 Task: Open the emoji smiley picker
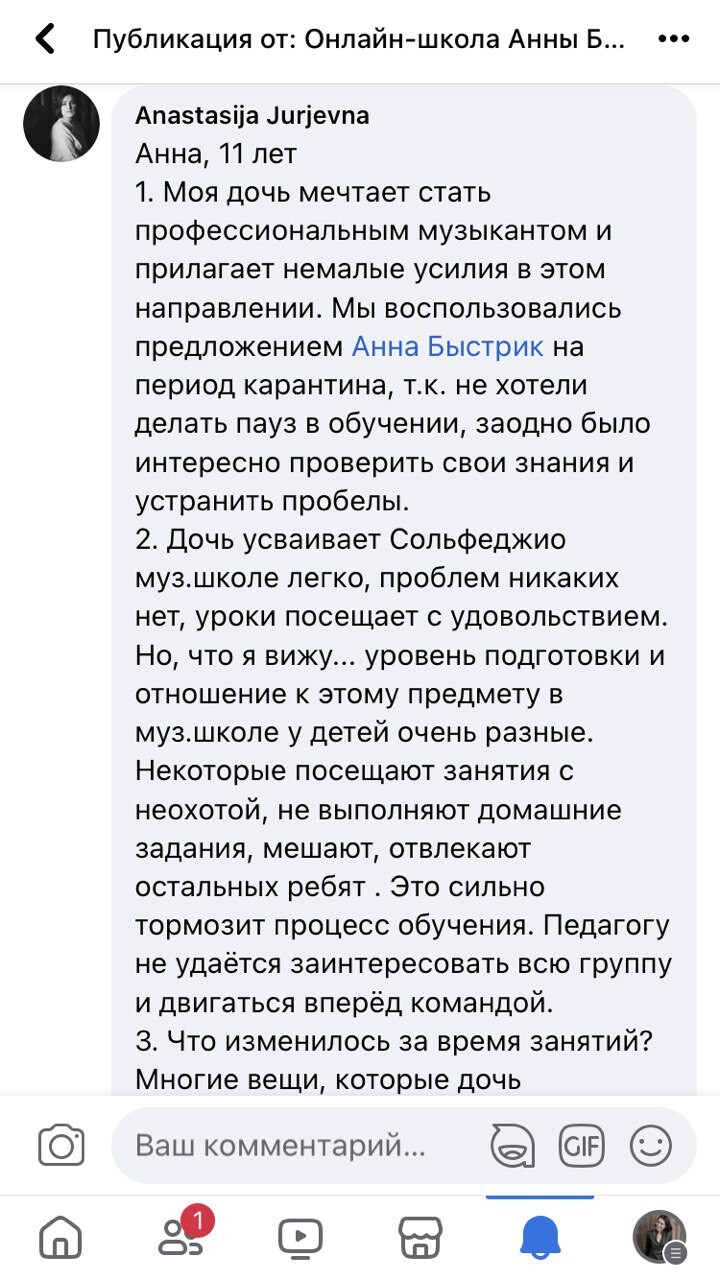click(x=651, y=1145)
